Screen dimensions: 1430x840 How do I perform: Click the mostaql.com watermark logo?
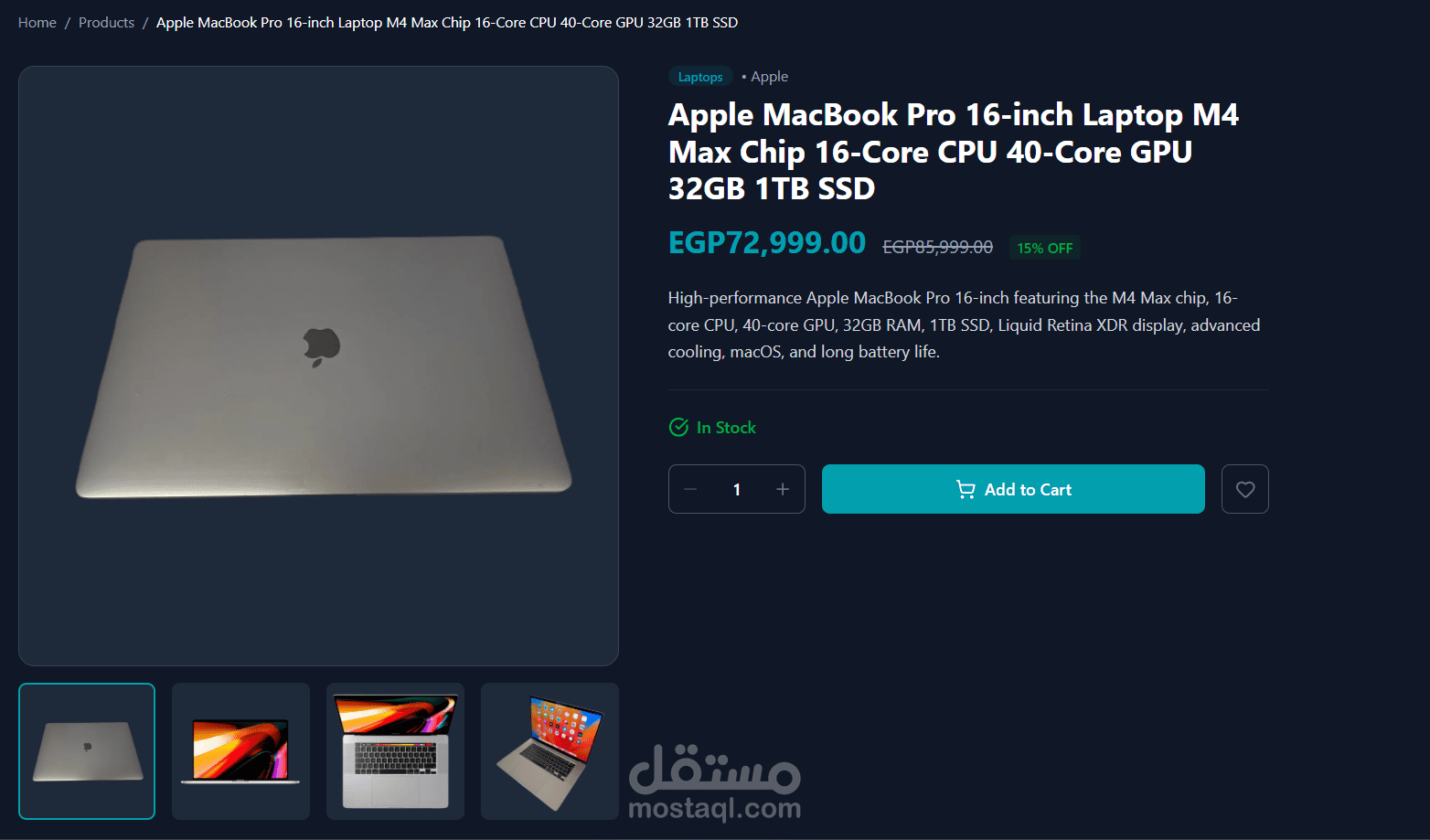pos(715,782)
